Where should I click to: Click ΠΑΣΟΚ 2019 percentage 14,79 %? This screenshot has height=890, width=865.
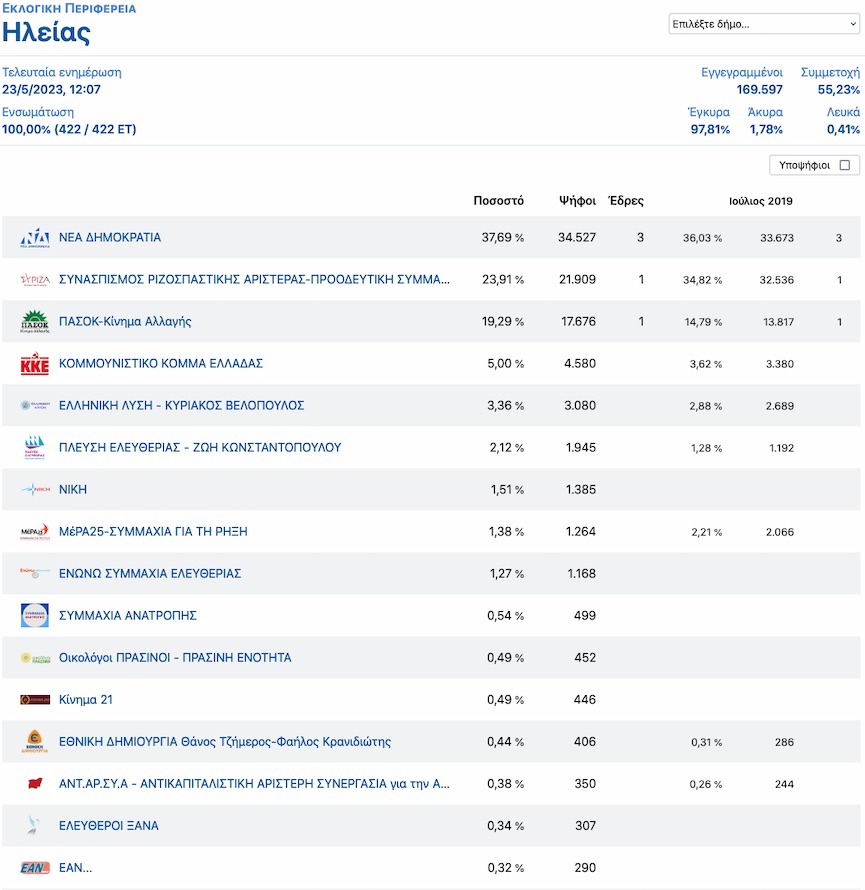coord(703,322)
